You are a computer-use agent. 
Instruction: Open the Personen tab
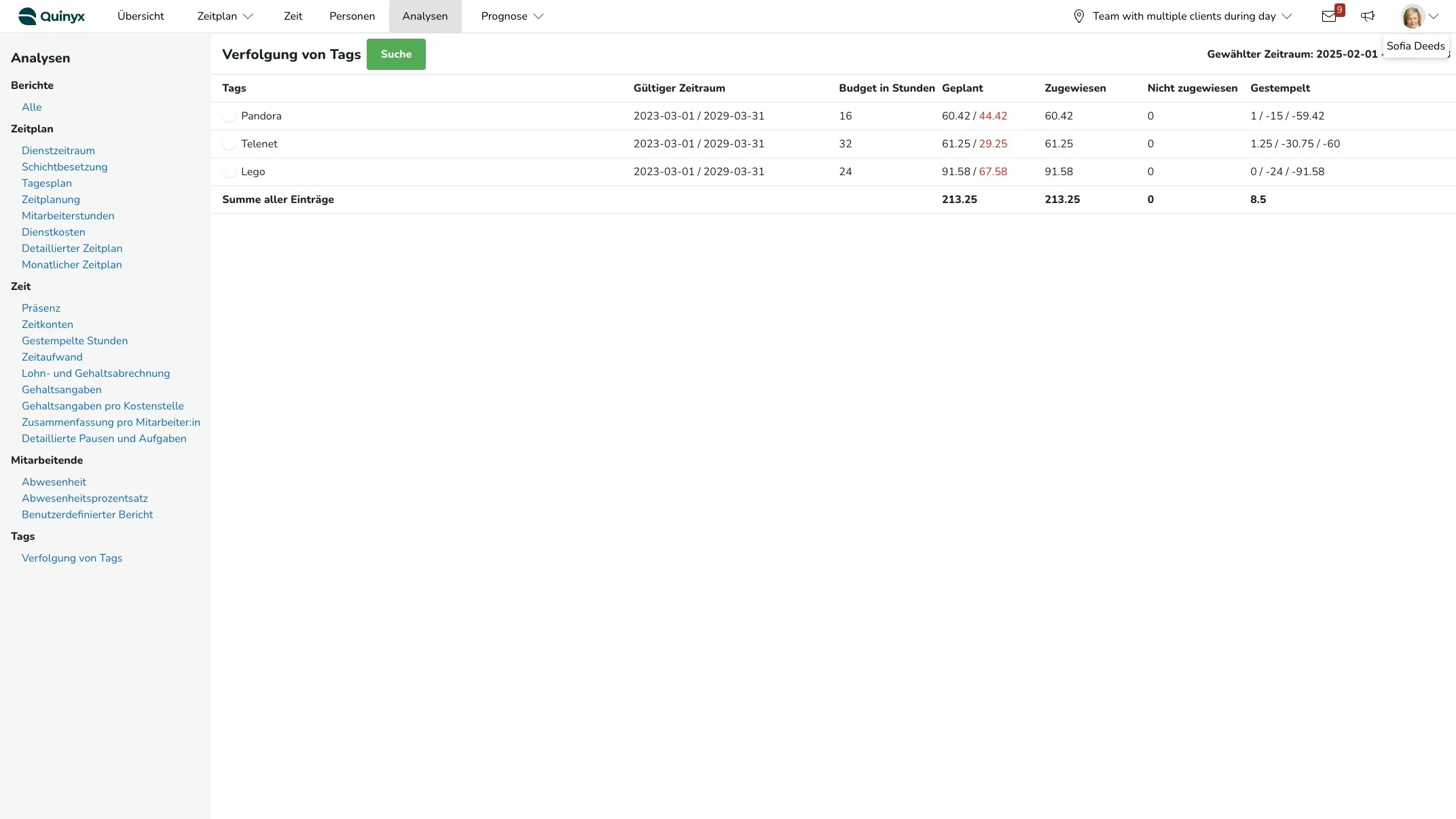tap(352, 16)
